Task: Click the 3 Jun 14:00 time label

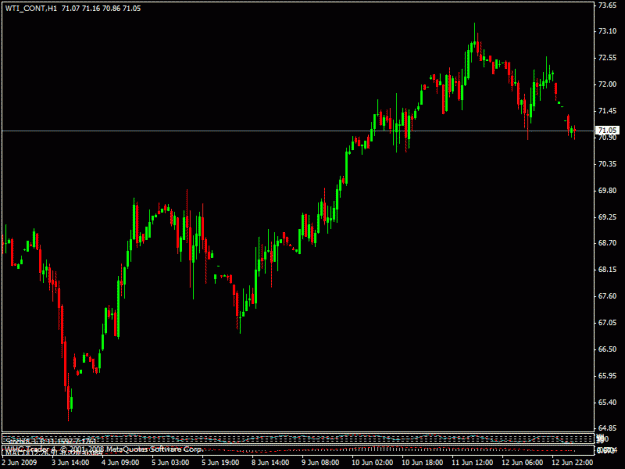Action: coord(70,463)
